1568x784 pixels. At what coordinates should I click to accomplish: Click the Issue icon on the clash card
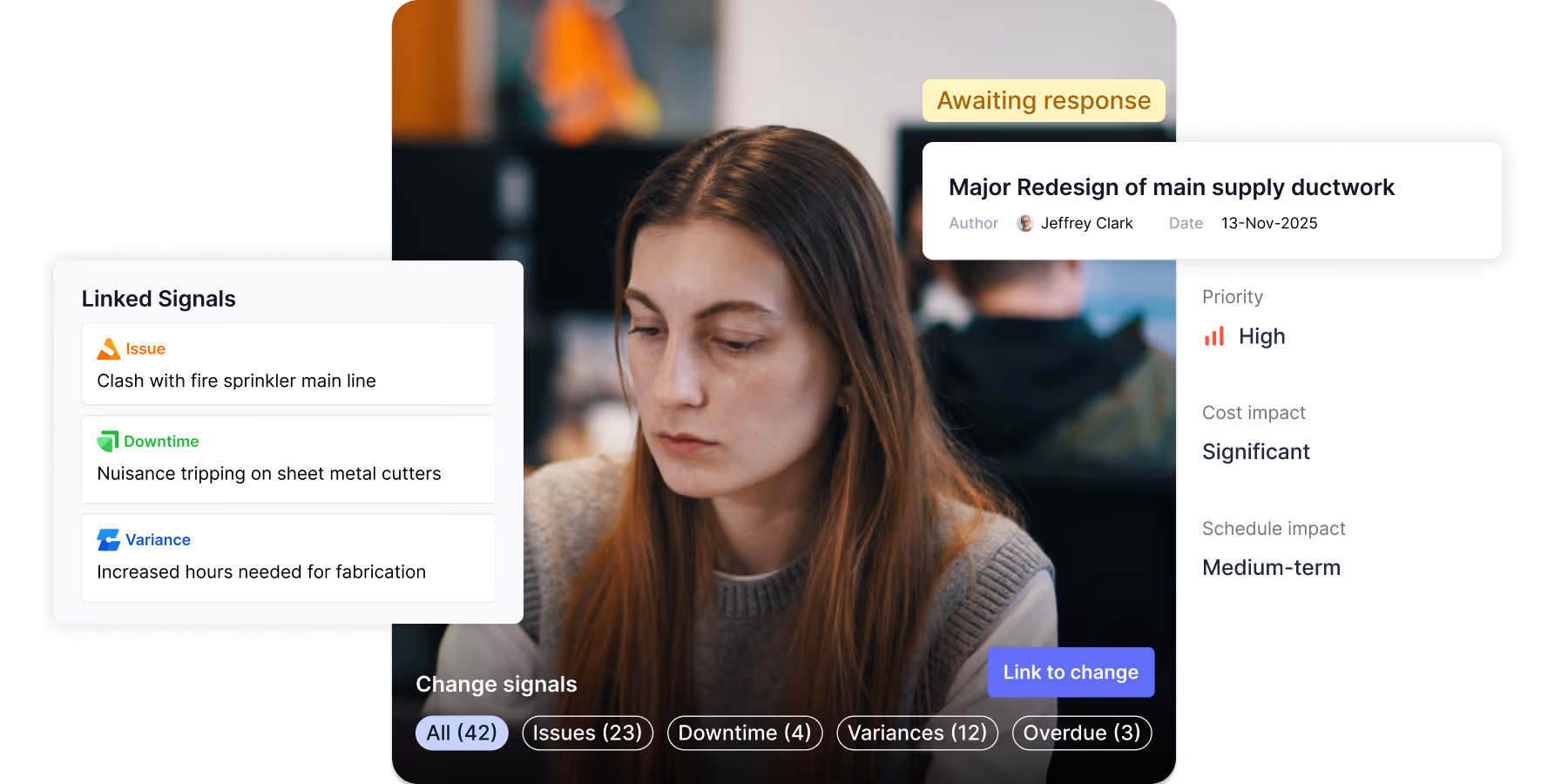pyautogui.click(x=108, y=348)
